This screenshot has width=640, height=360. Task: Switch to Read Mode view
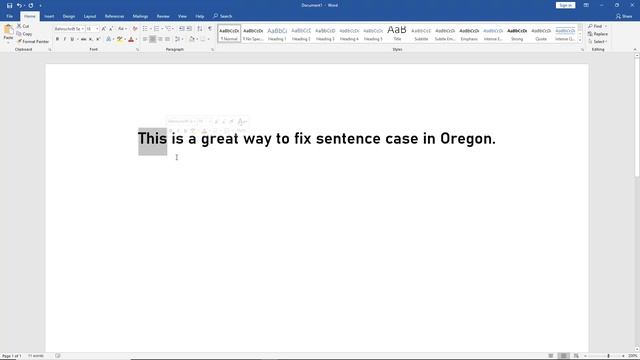(x=551, y=356)
